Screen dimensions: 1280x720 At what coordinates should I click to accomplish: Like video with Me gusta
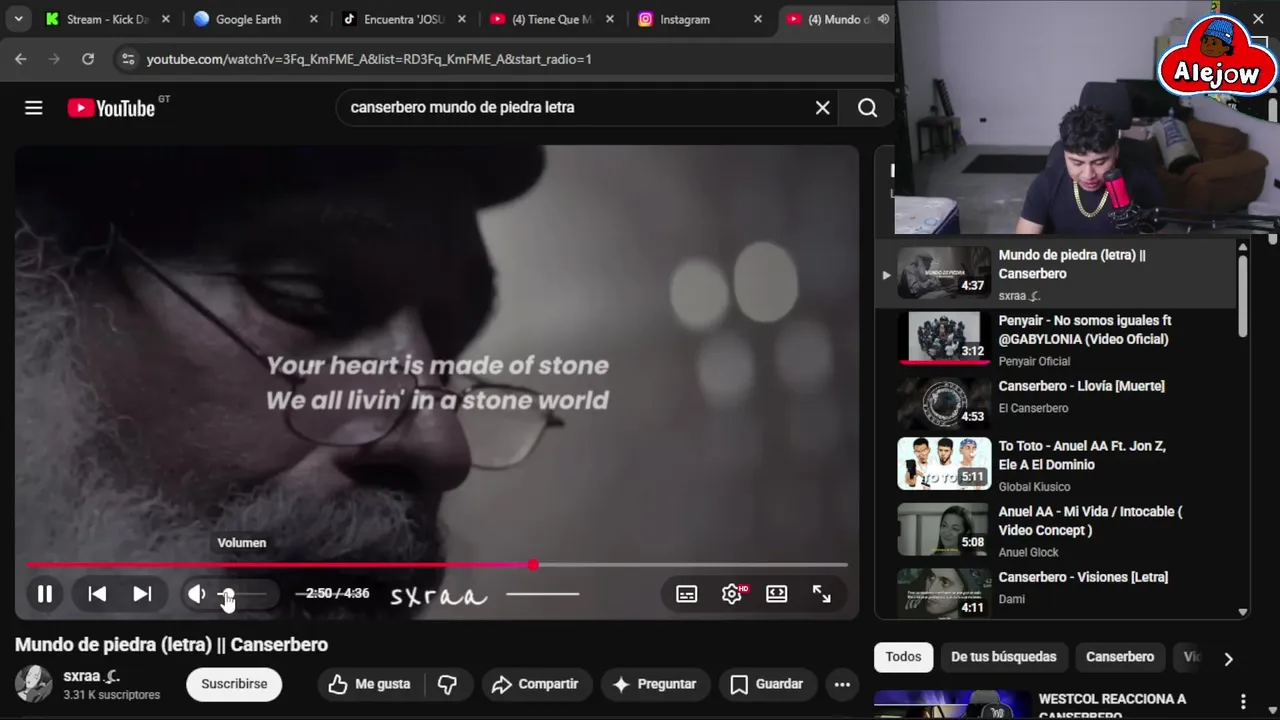click(x=369, y=684)
